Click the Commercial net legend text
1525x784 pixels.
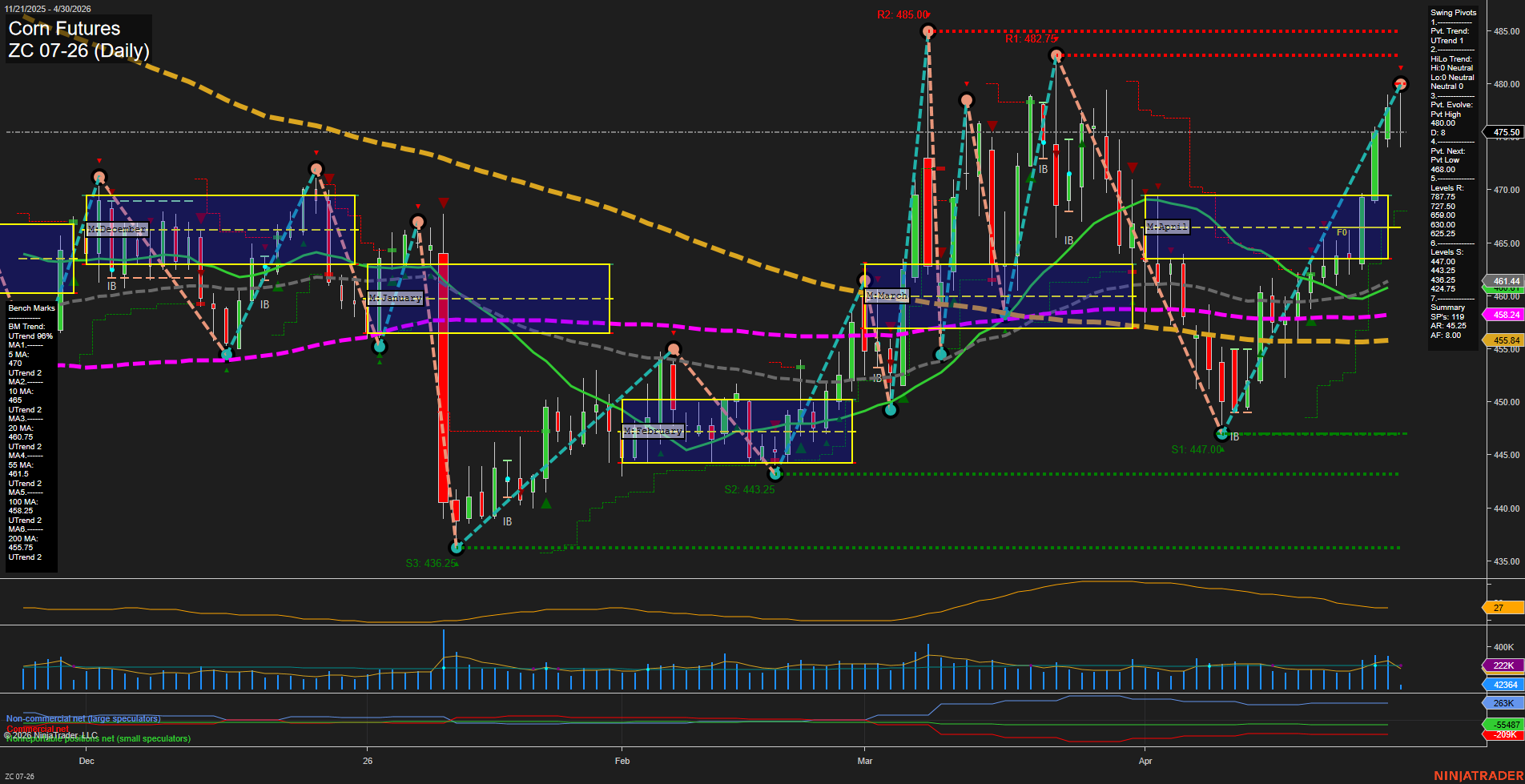click(x=36, y=729)
